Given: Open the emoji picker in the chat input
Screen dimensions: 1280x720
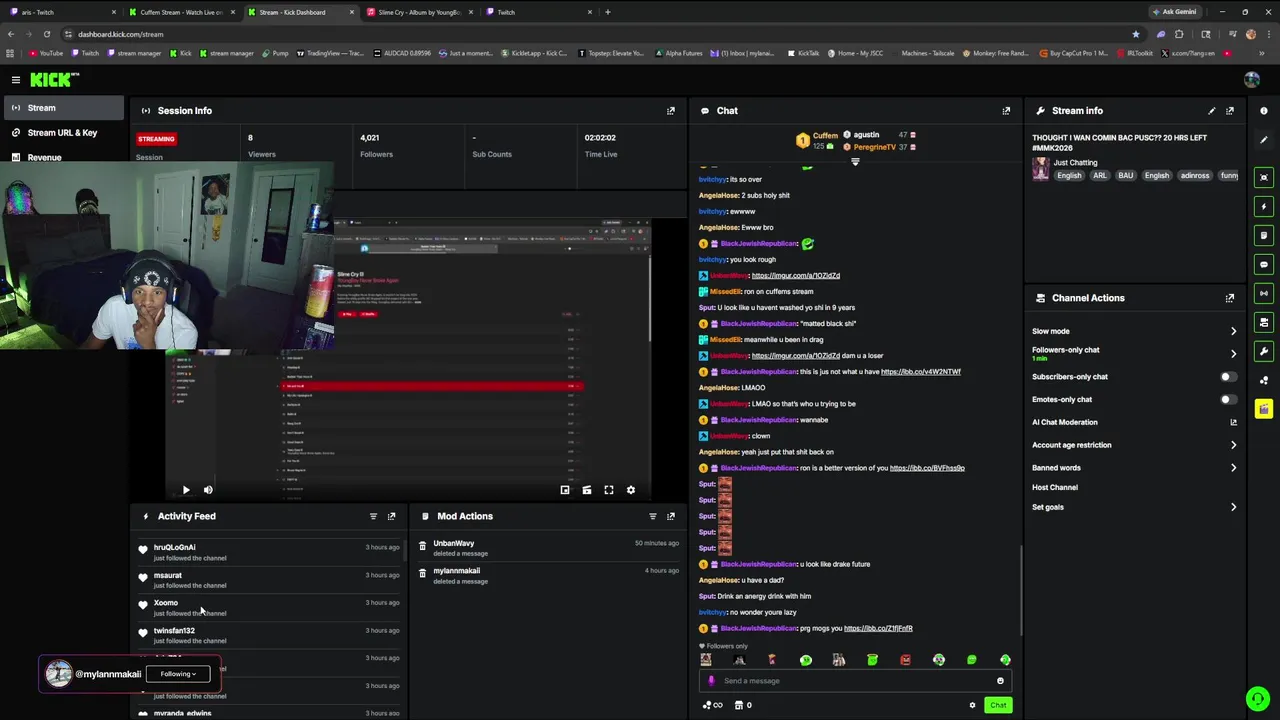Looking at the screenshot, I should click(x=1000, y=681).
